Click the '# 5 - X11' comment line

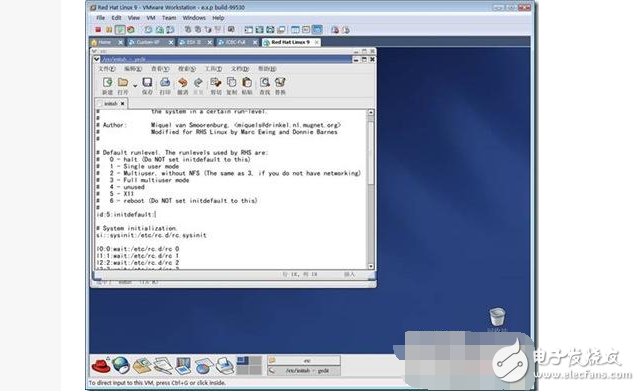coord(116,194)
